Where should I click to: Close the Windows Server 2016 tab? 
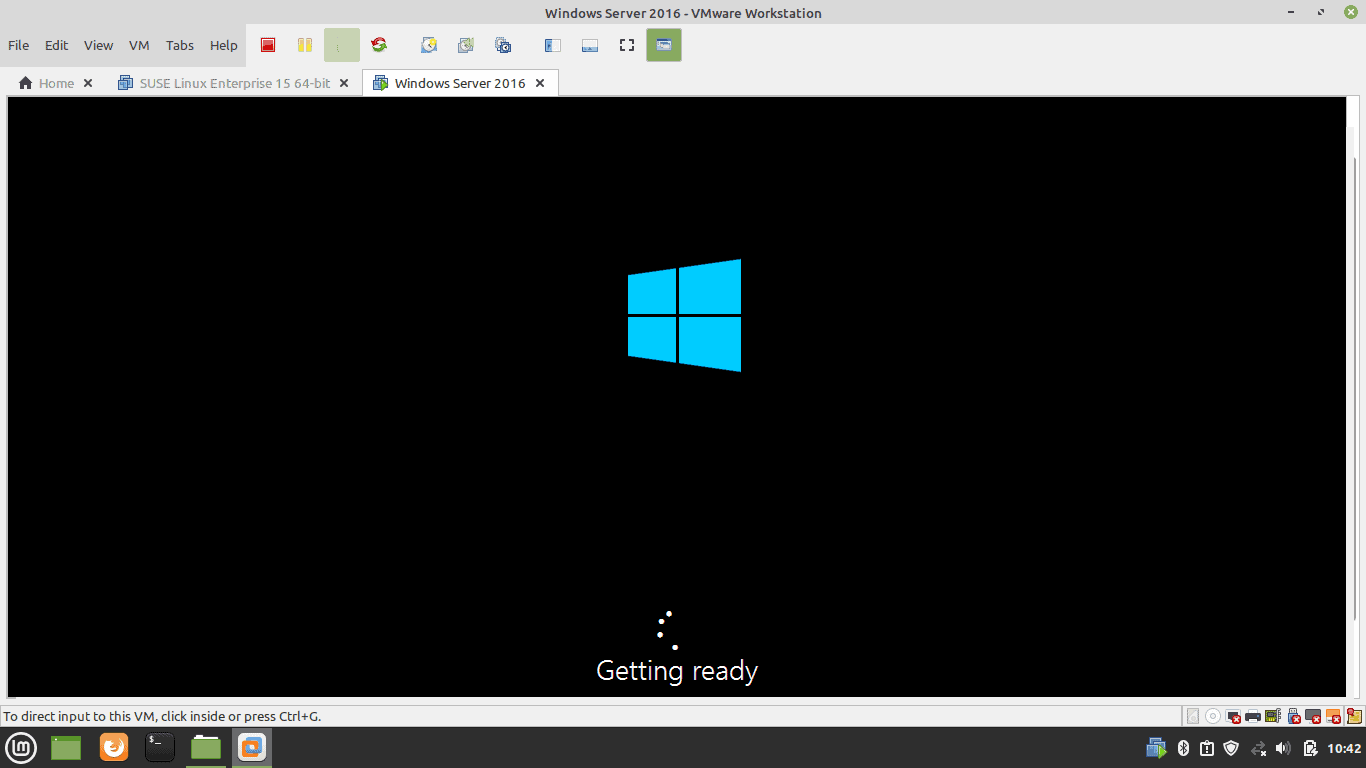coord(540,83)
